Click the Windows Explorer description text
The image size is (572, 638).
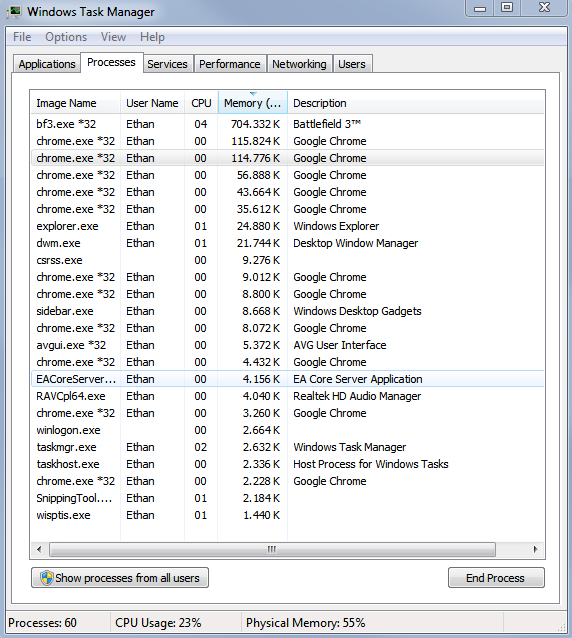[336, 226]
